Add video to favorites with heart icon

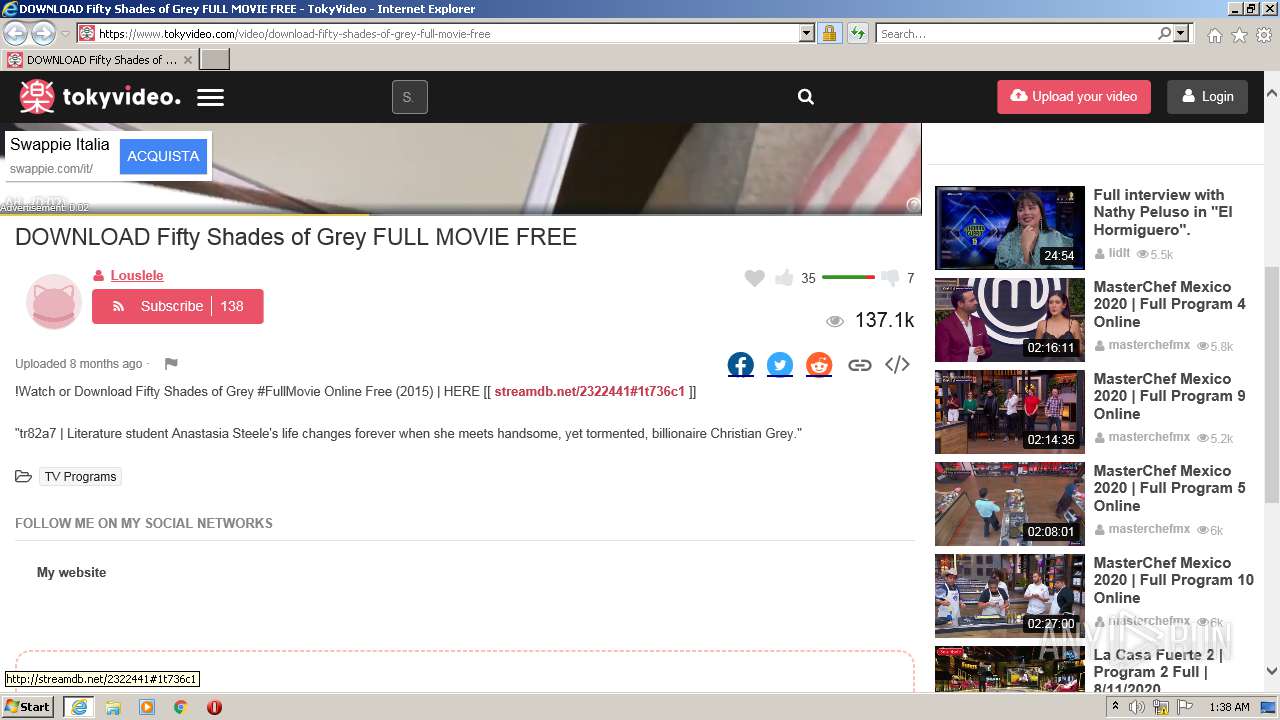[x=755, y=278]
